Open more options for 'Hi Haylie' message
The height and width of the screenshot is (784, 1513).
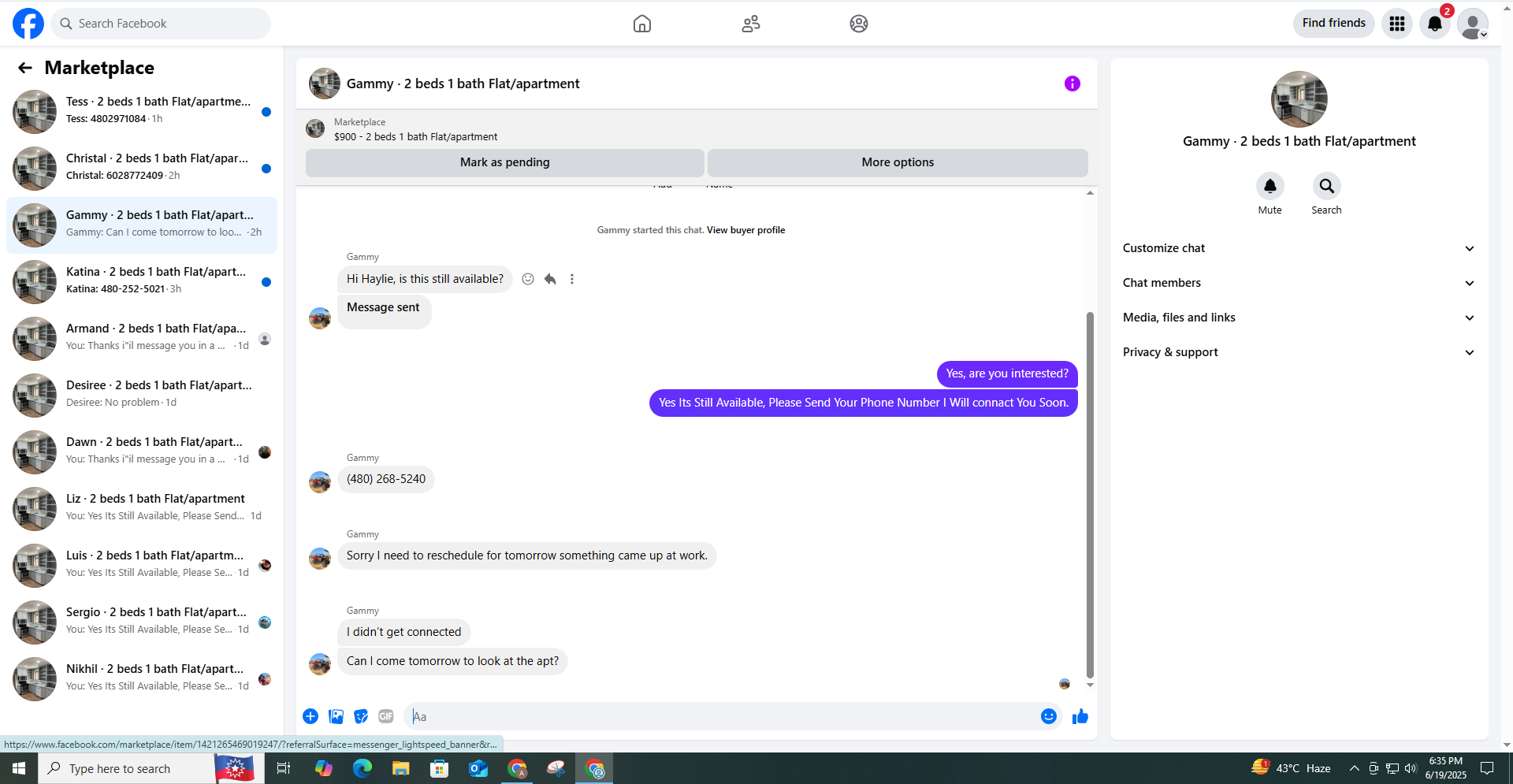tap(572, 279)
